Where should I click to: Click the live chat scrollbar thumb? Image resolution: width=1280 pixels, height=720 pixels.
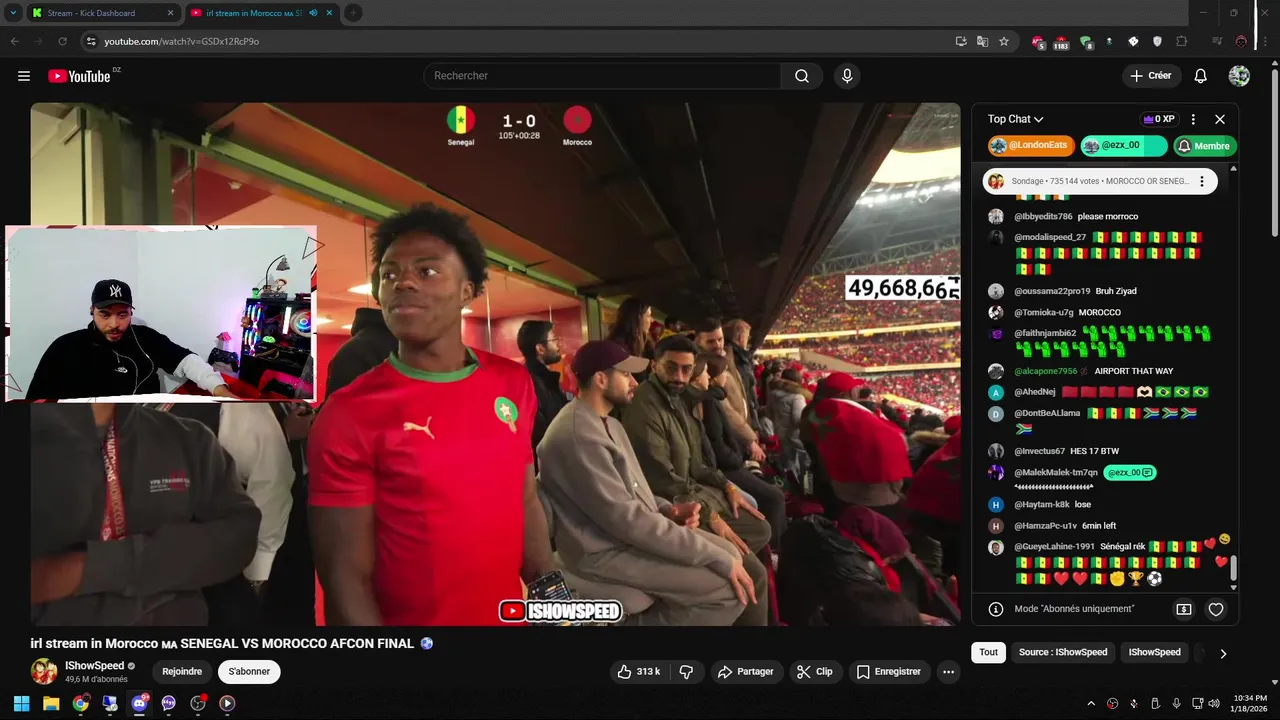[1233, 568]
